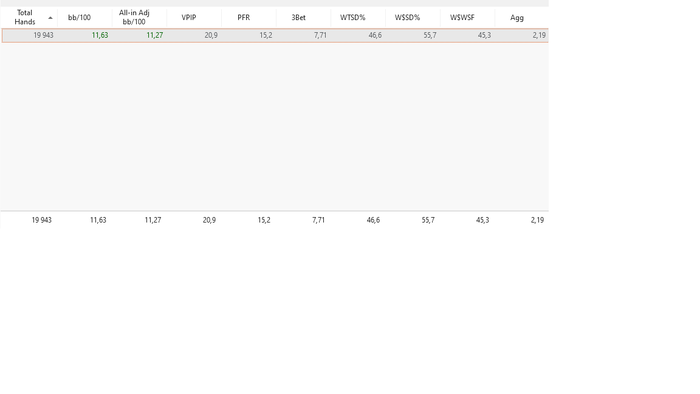Click 55,7 W$SD% cell in highlighted row
Screen dimensions: 700x394
pos(430,35)
